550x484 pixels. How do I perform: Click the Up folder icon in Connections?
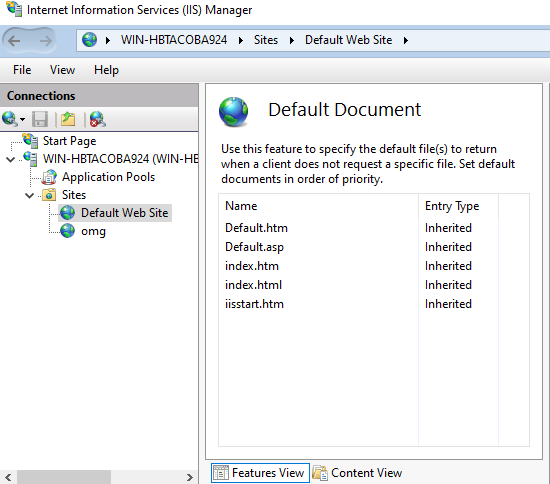point(68,119)
